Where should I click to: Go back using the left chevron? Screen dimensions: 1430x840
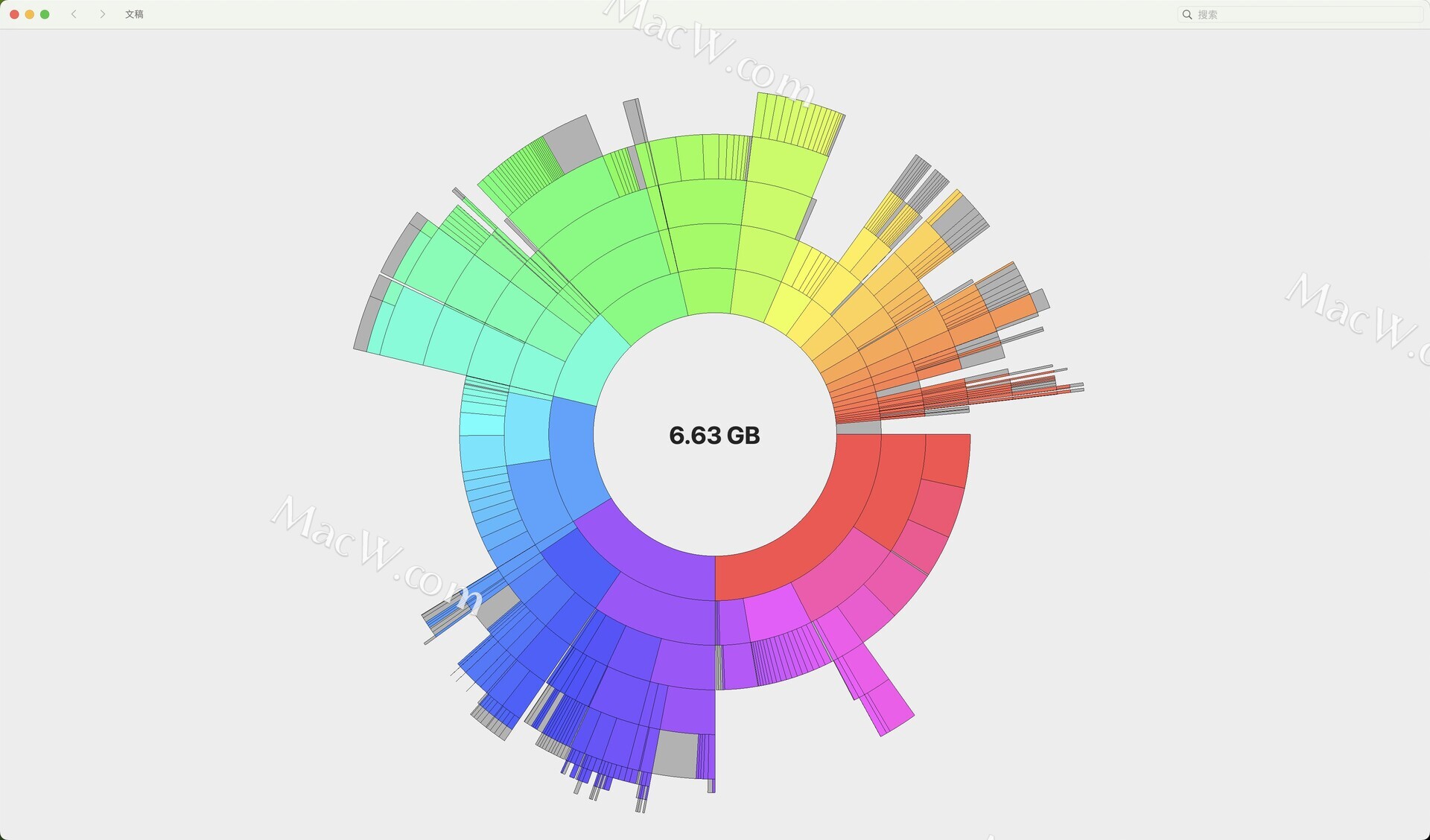coord(74,14)
